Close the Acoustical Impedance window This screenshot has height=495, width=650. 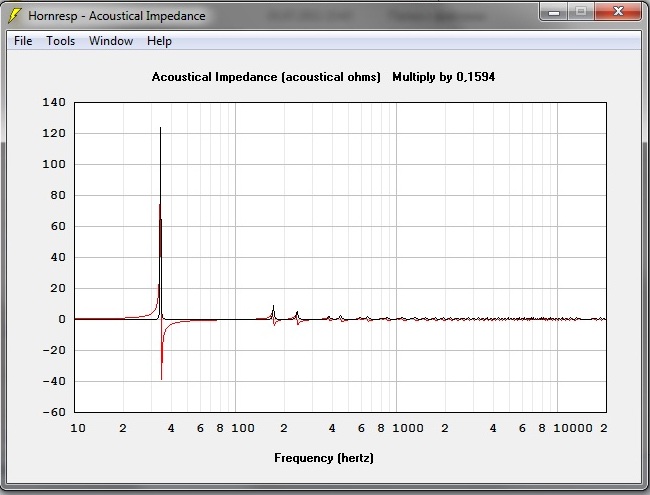618,12
